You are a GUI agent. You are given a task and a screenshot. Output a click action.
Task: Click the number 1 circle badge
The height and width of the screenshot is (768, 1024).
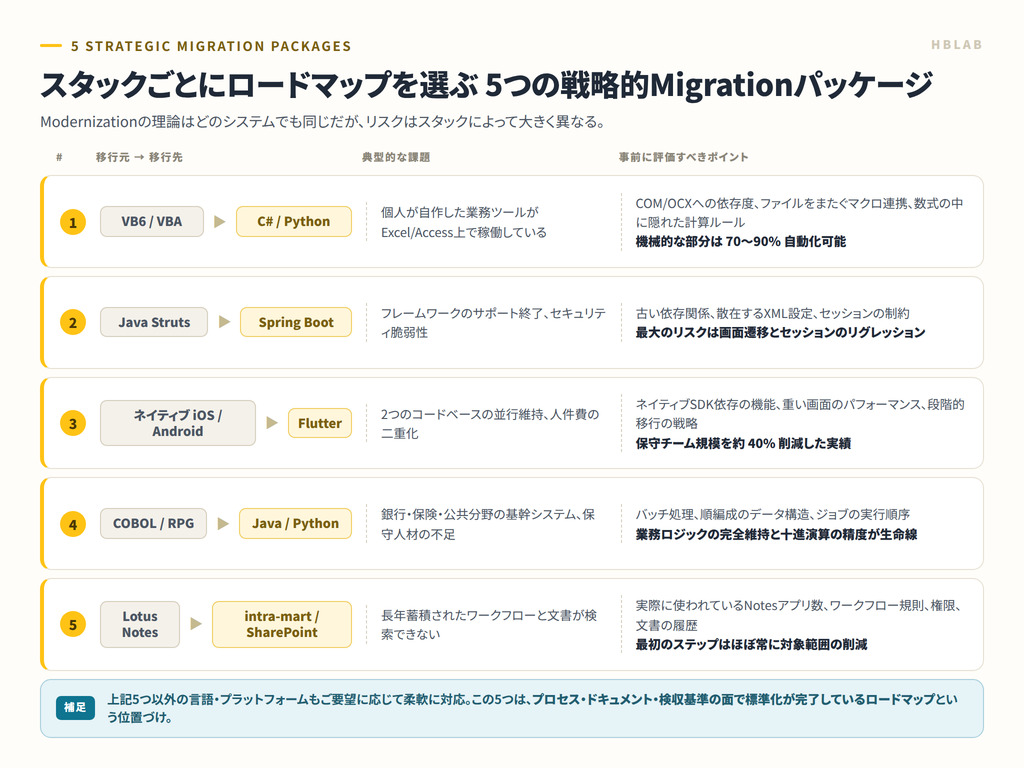[73, 222]
